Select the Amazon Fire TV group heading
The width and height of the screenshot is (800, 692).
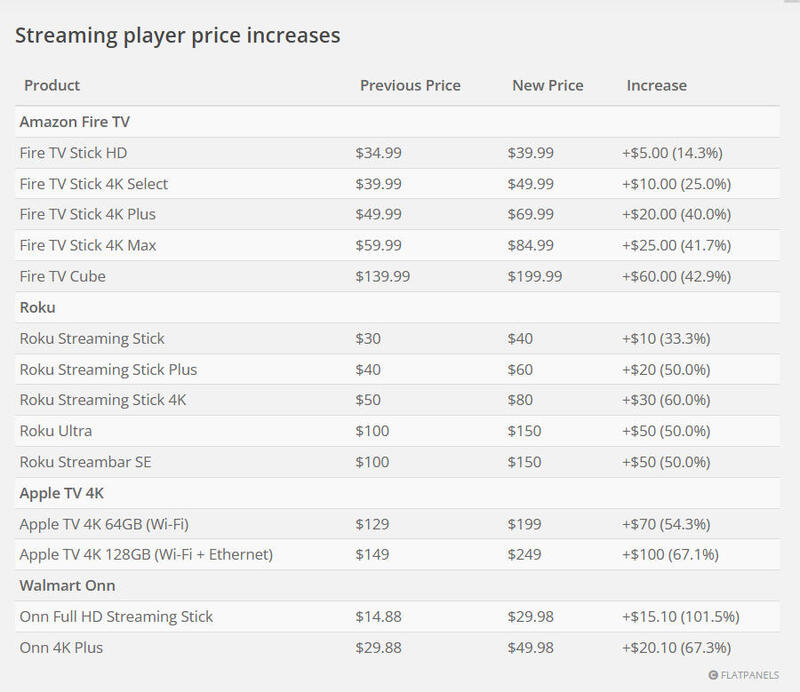tap(74, 122)
